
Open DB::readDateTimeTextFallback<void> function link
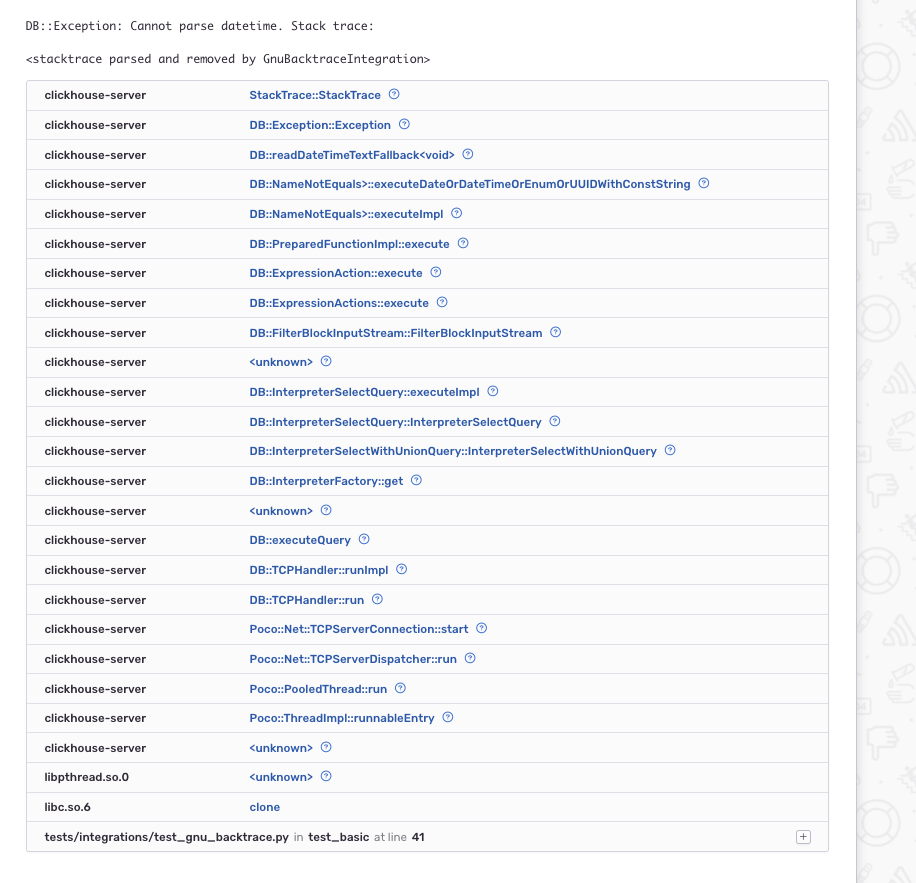352,155
